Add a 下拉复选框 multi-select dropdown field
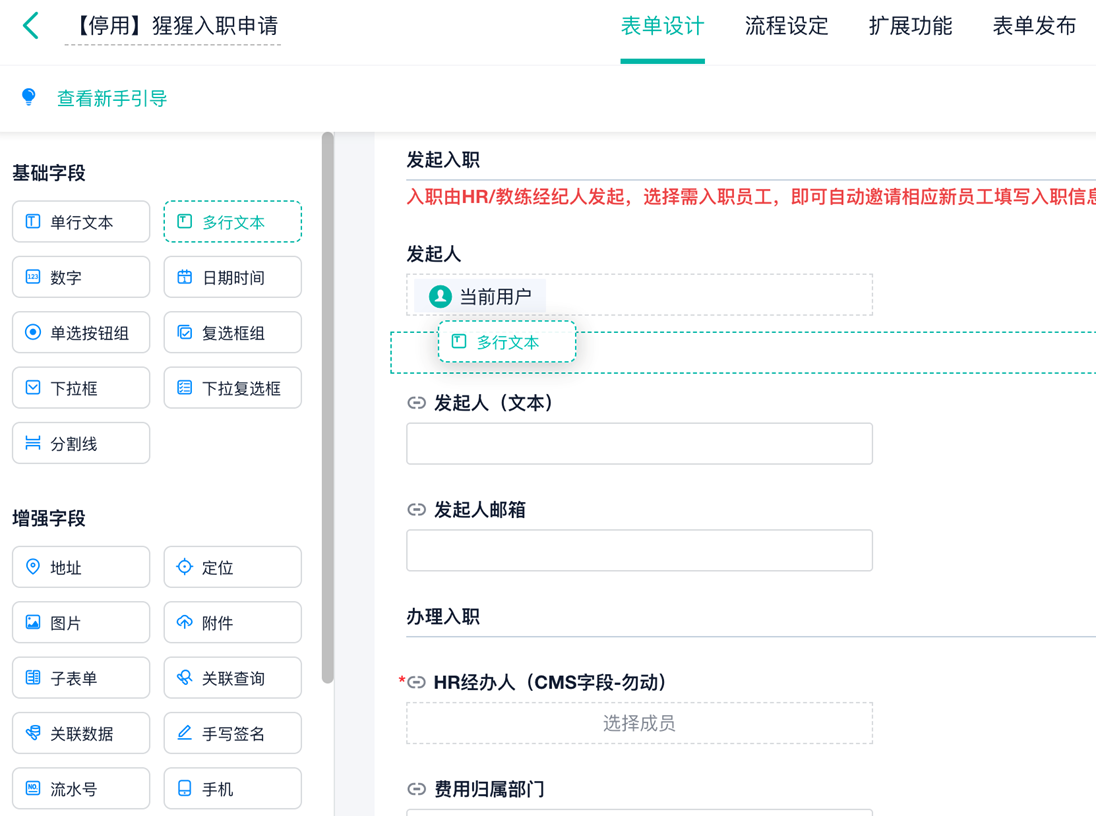Screen dimensions: 1096x816 point(232,387)
